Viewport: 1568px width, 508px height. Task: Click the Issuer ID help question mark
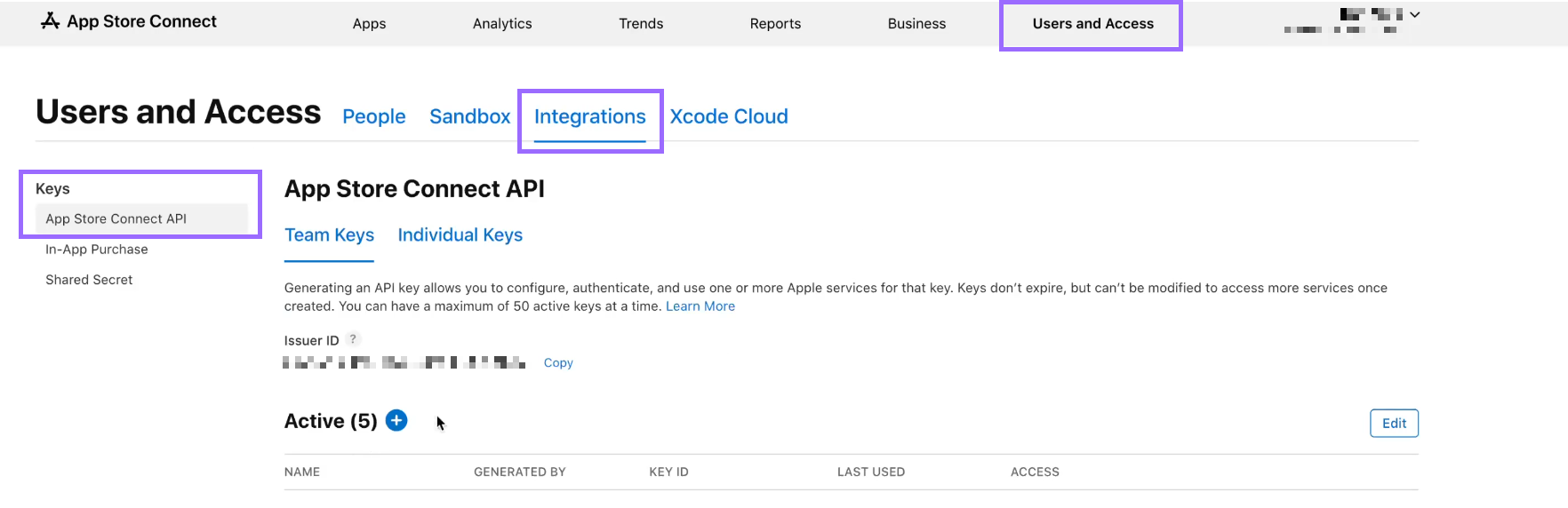pos(353,339)
